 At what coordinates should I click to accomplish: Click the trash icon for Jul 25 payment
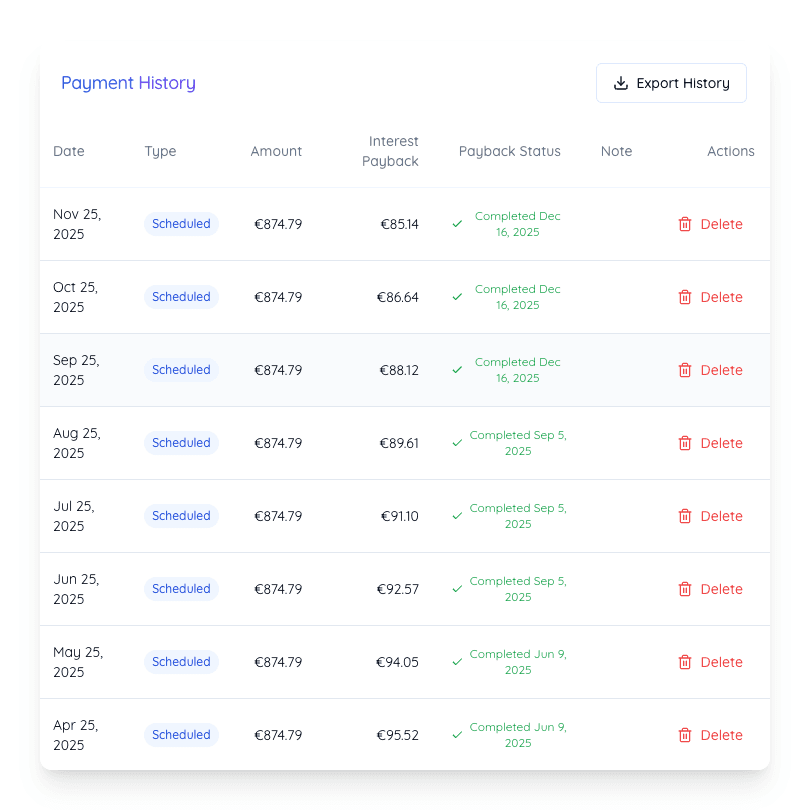pyautogui.click(x=685, y=516)
